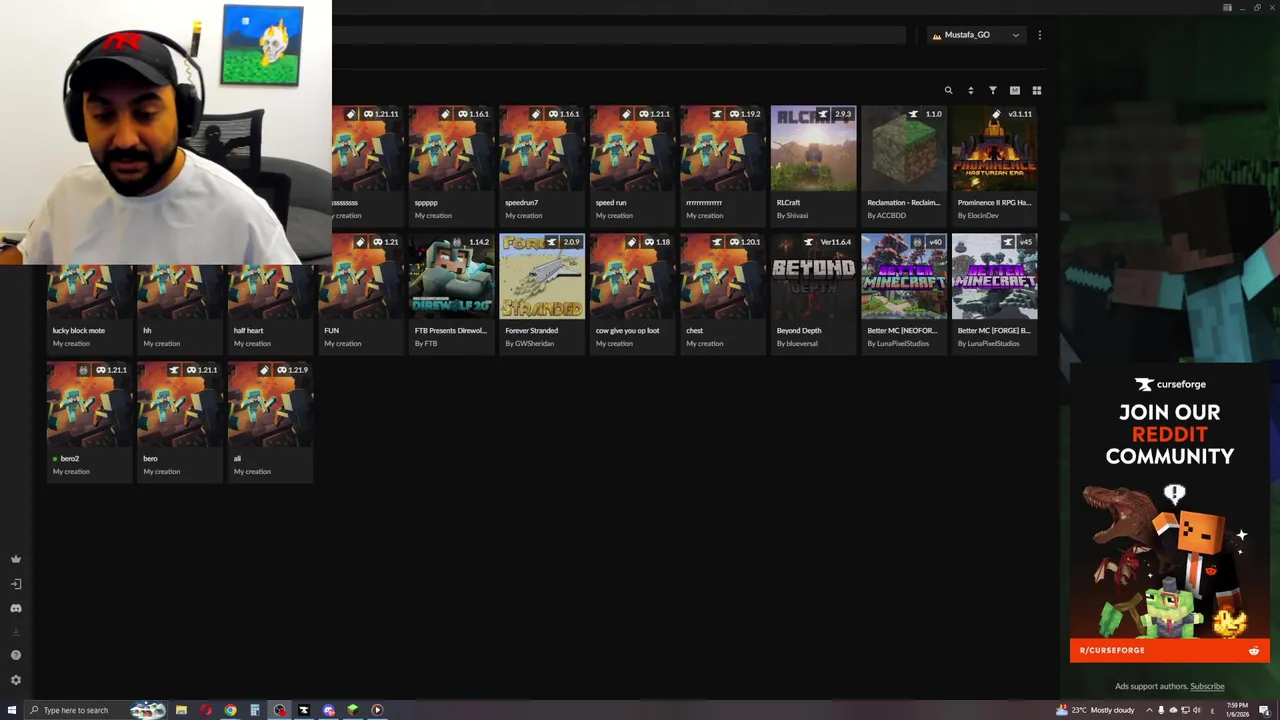Open the sort order arrows control

[x=970, y=90]
